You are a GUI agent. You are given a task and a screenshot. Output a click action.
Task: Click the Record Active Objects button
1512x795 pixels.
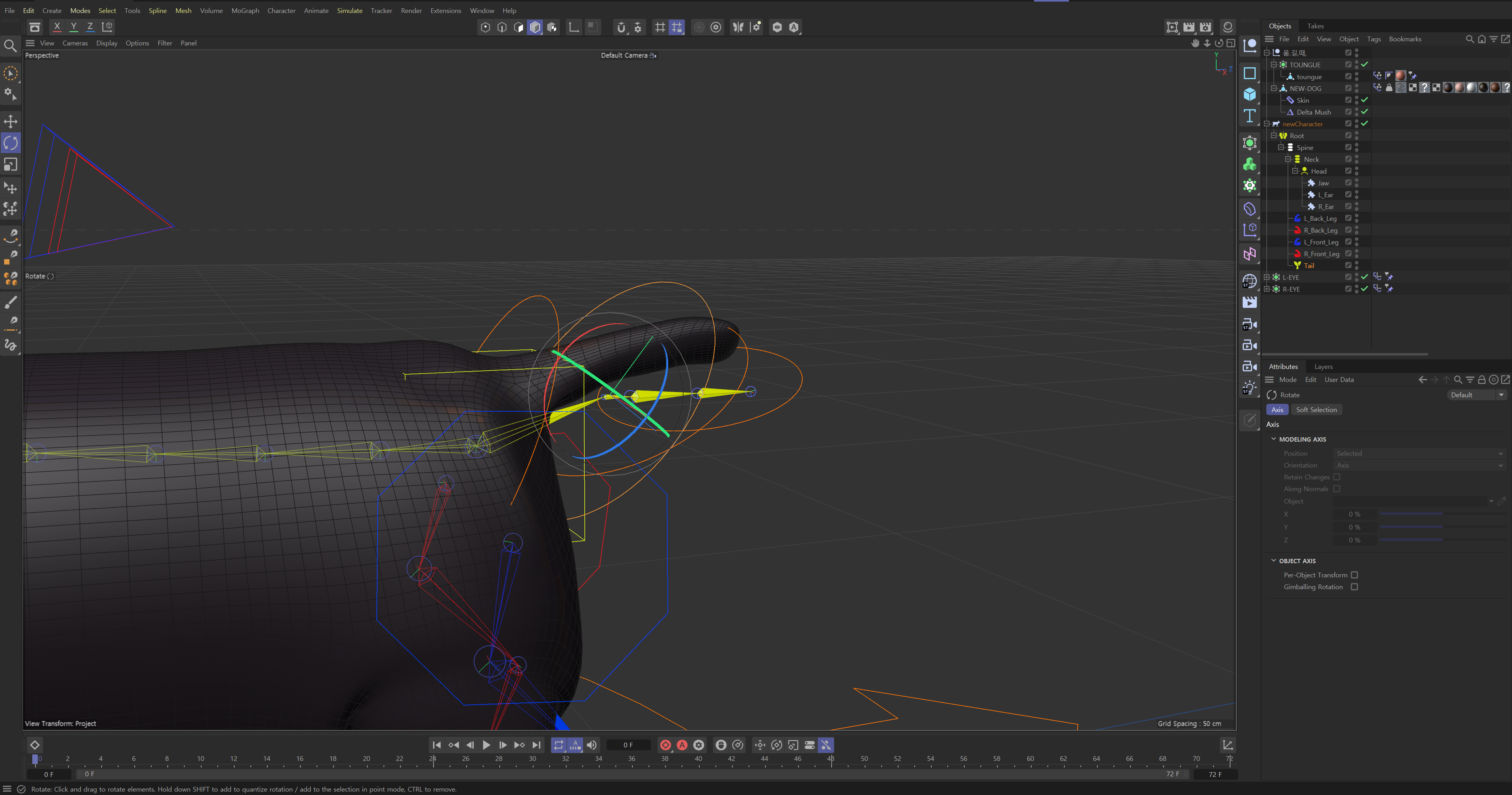(x=665, y=745)
